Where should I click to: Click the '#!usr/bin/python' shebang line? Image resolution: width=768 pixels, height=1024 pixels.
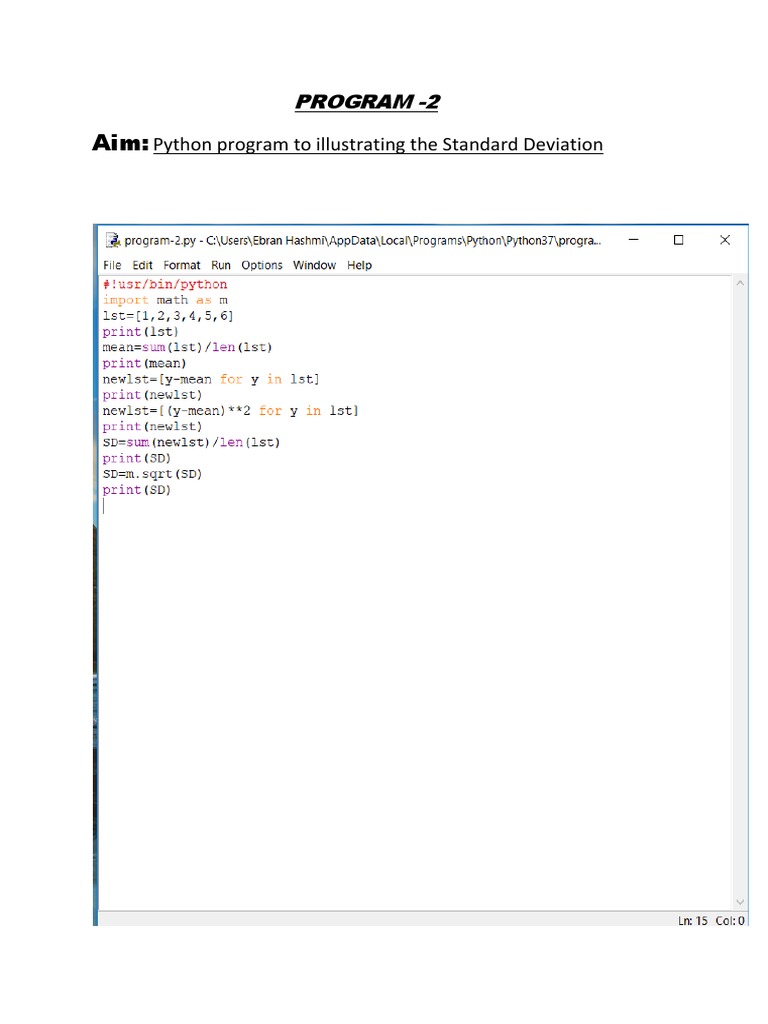pos(165,284)
